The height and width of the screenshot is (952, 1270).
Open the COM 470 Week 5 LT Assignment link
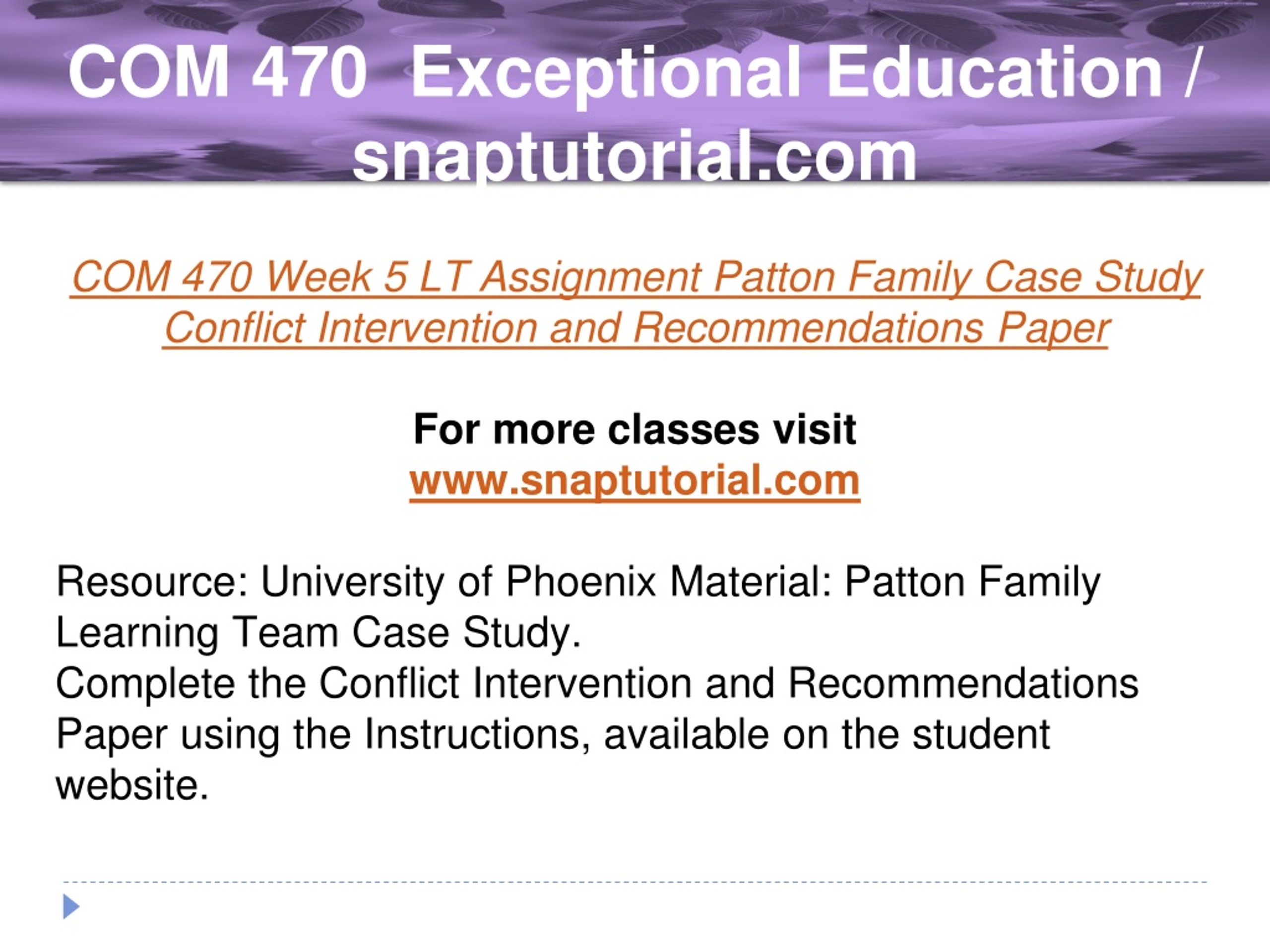635,277
